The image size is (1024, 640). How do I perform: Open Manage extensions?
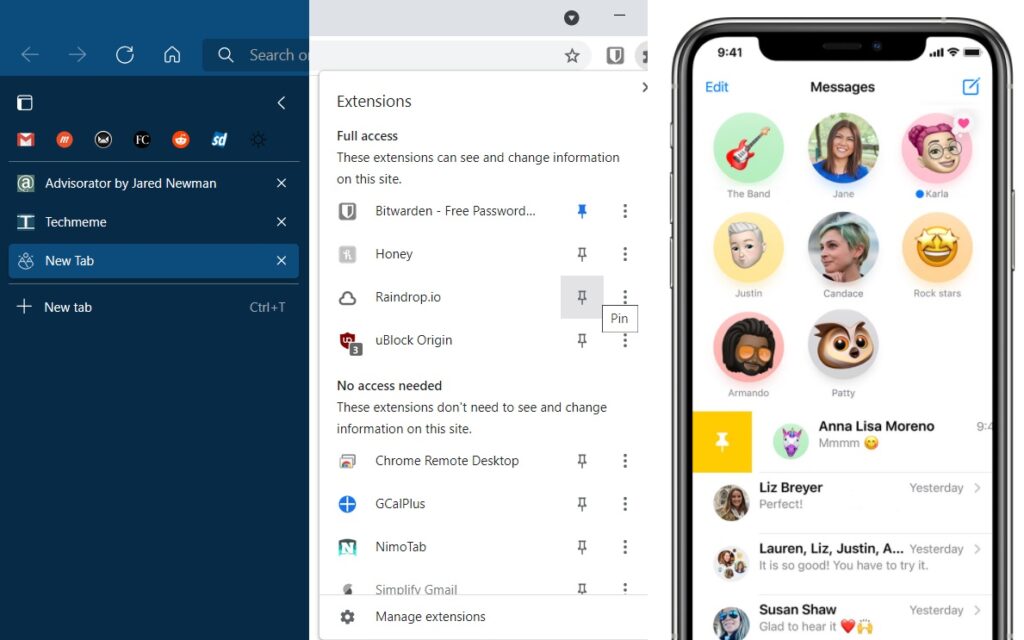click(430, 617)
